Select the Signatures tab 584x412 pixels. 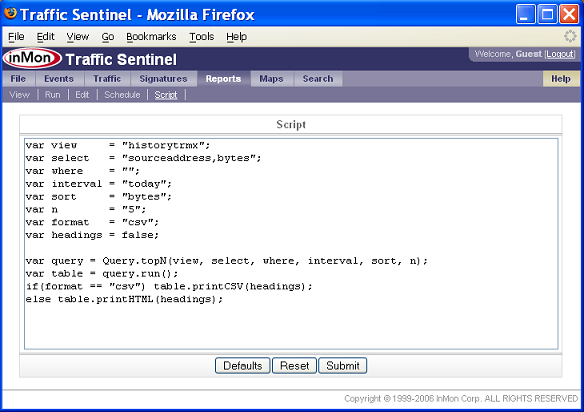click(x=164, y=79)
